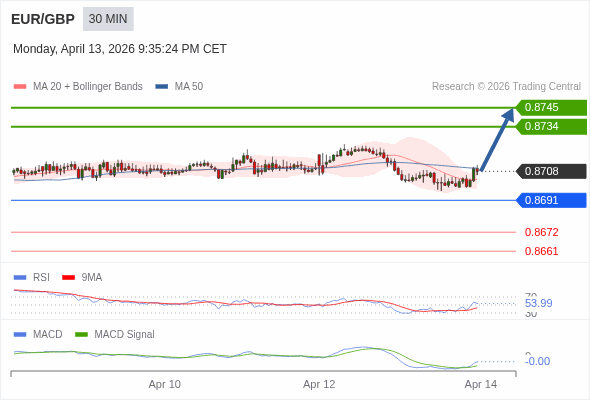
Task: Click 'Research © 2026 Trading Central' credit
Action: point(506,87)
